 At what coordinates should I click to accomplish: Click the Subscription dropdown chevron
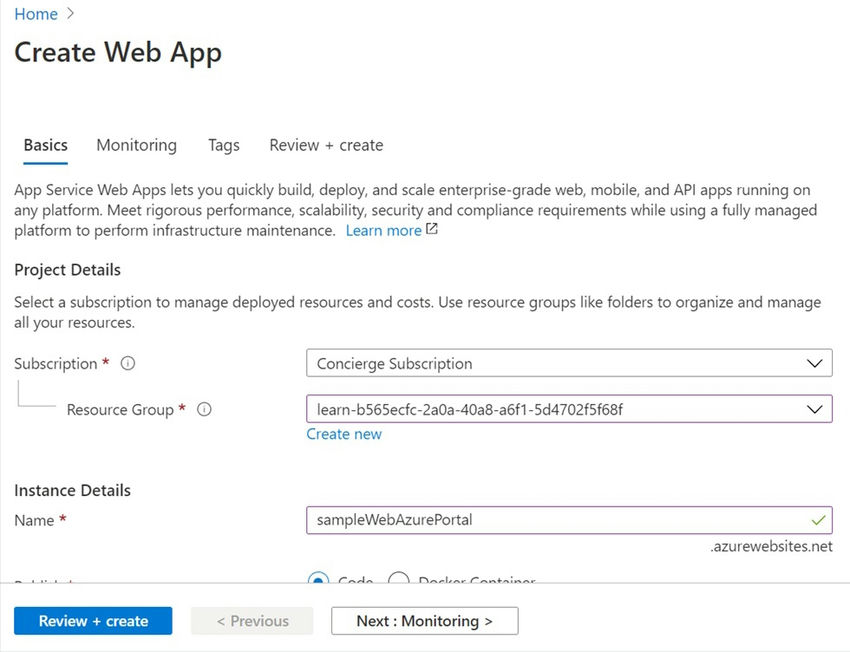point(817,363)
